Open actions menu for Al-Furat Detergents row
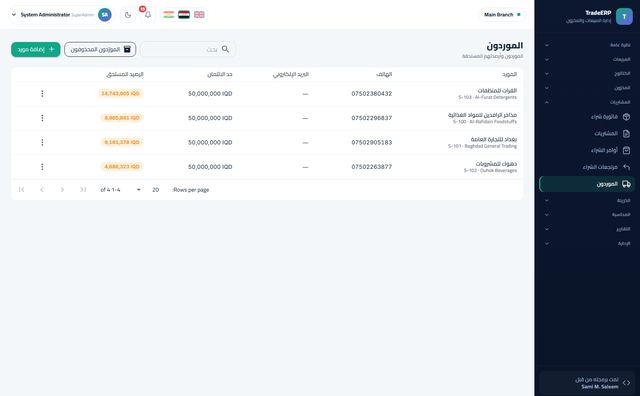The image size is (640, 396). point(42,93)
